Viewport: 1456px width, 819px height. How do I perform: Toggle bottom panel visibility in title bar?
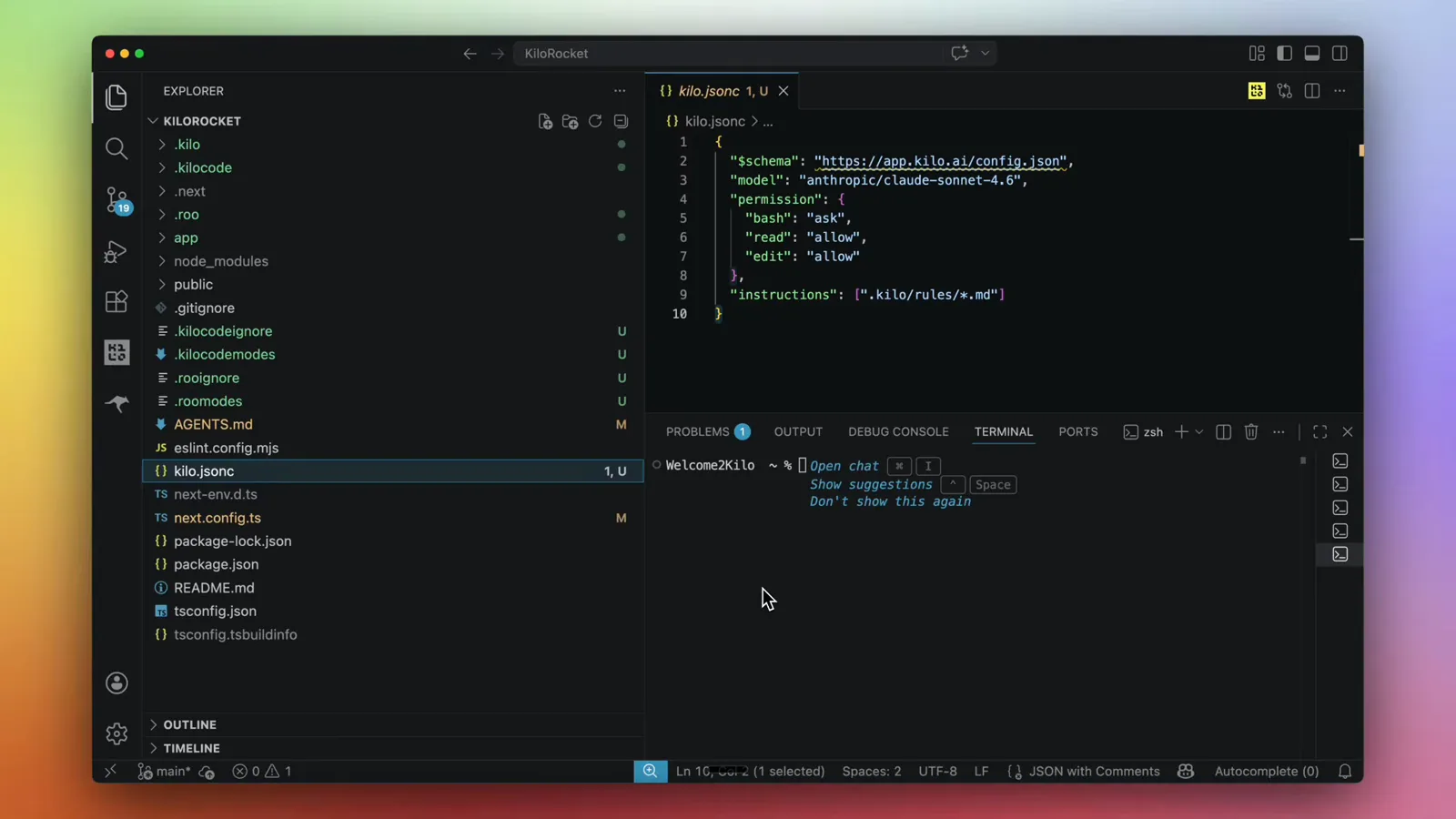pyautogui.click(x=1312, y=54)
